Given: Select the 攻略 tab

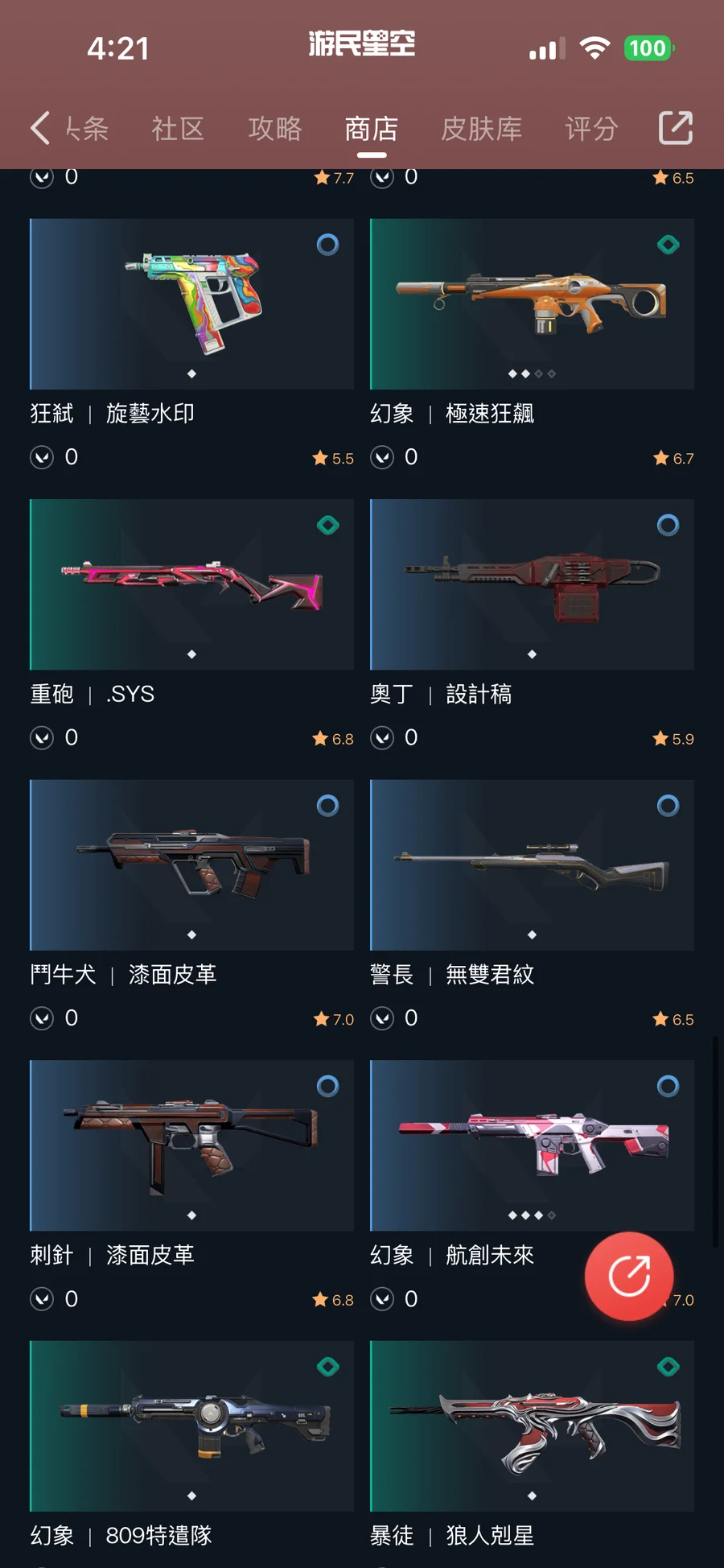Looking at the screenshot, I should click(x=274, y=129).
